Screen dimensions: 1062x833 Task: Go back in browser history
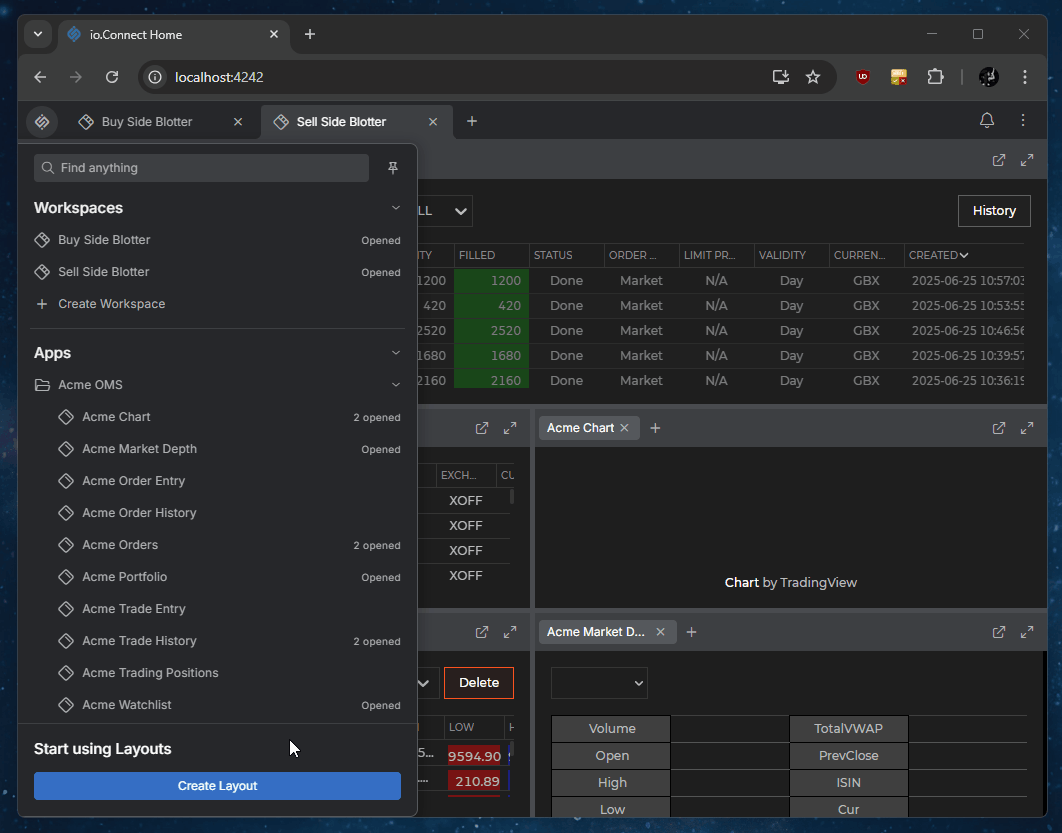[x=40, y=77]
